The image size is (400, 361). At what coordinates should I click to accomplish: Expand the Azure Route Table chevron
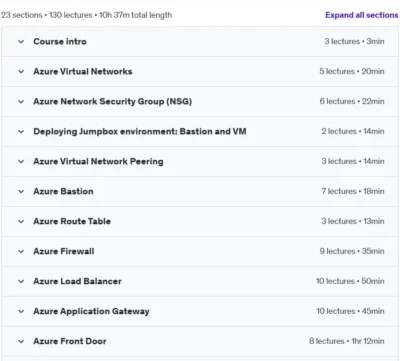click(21, 222)
